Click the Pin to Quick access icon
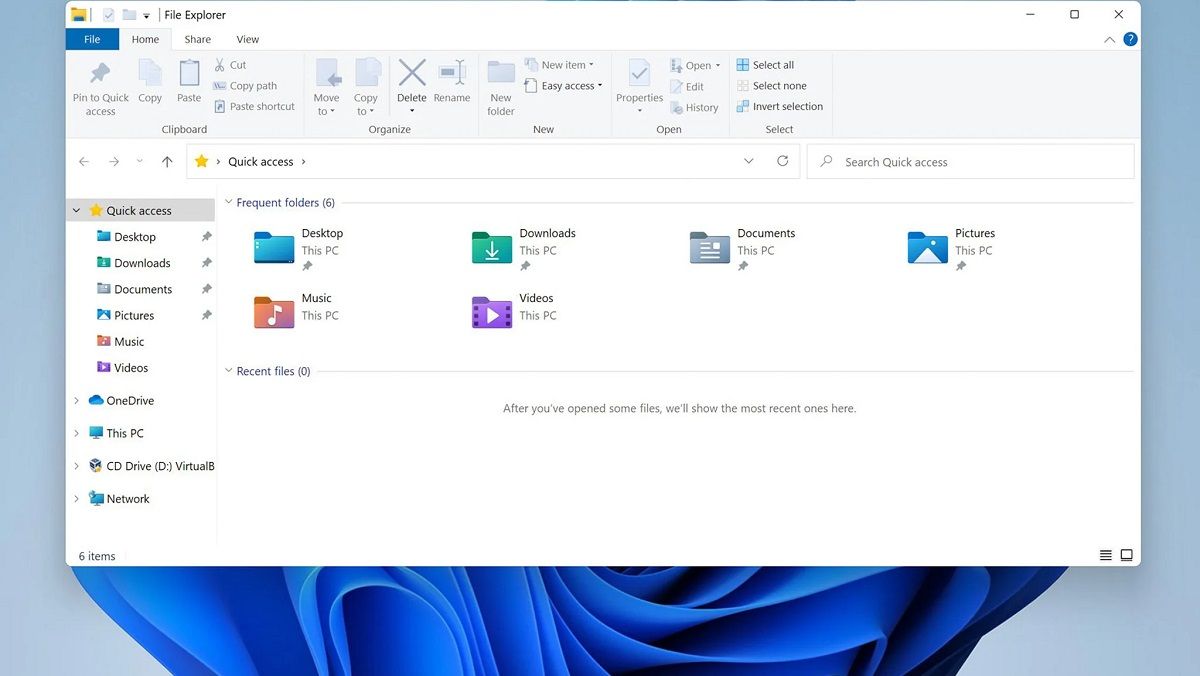 point(100,73)
